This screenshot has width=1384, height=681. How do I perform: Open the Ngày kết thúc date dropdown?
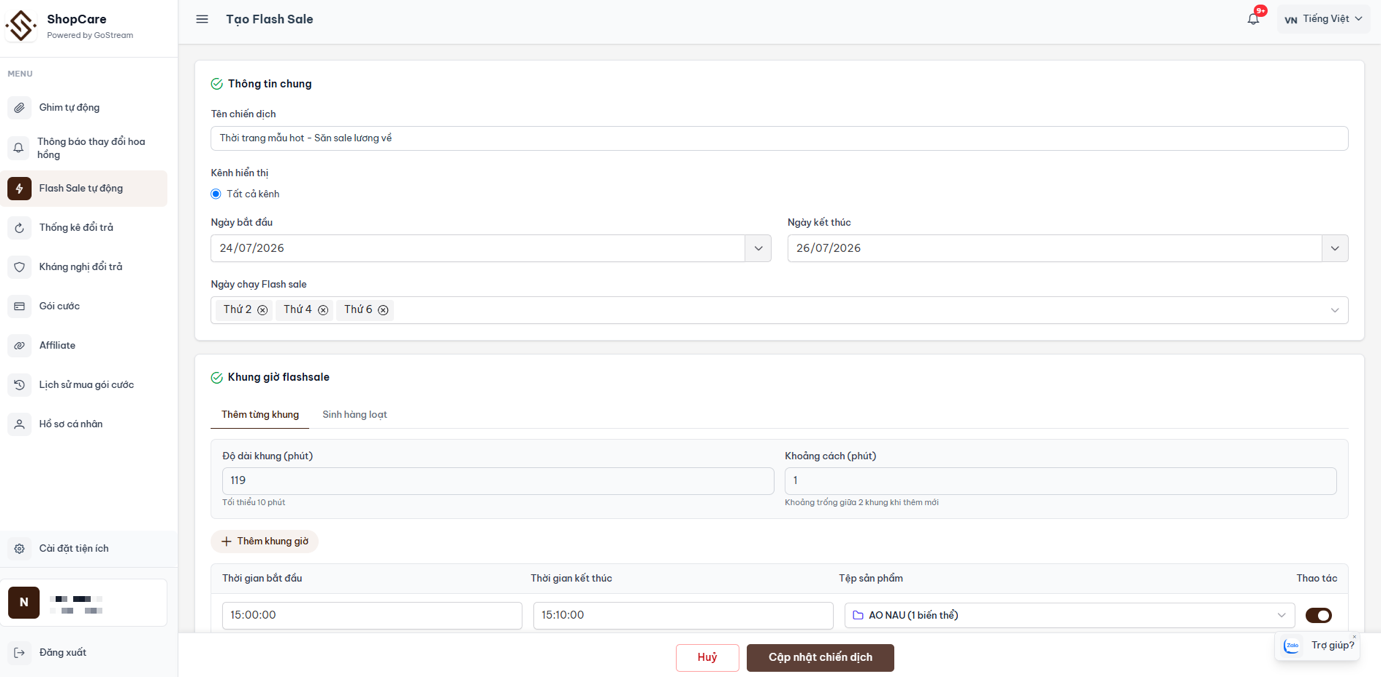point(1335,249)
